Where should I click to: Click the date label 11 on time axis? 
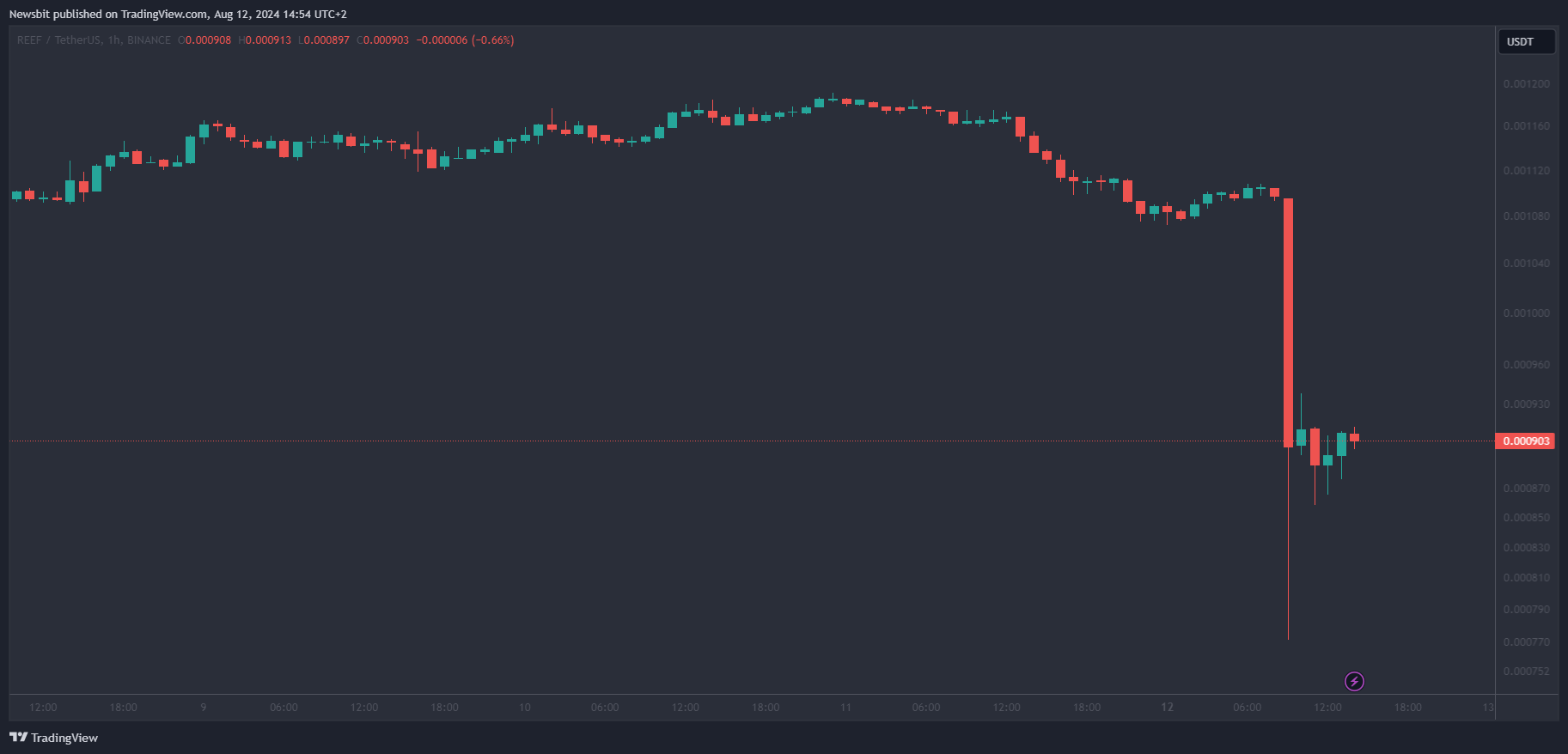846,708
